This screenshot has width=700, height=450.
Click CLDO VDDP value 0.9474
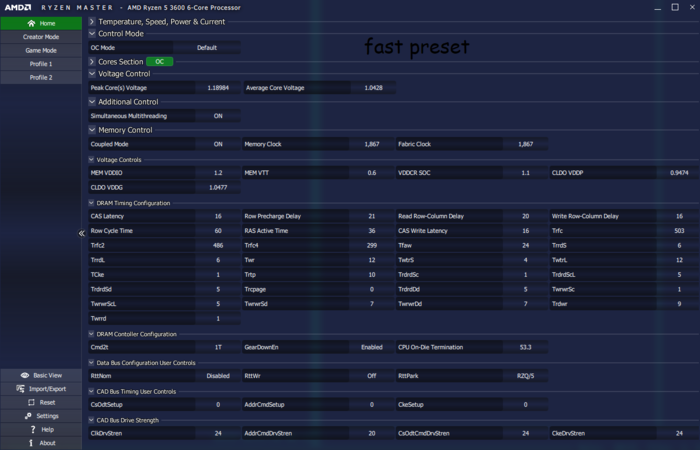click(679, 173)
